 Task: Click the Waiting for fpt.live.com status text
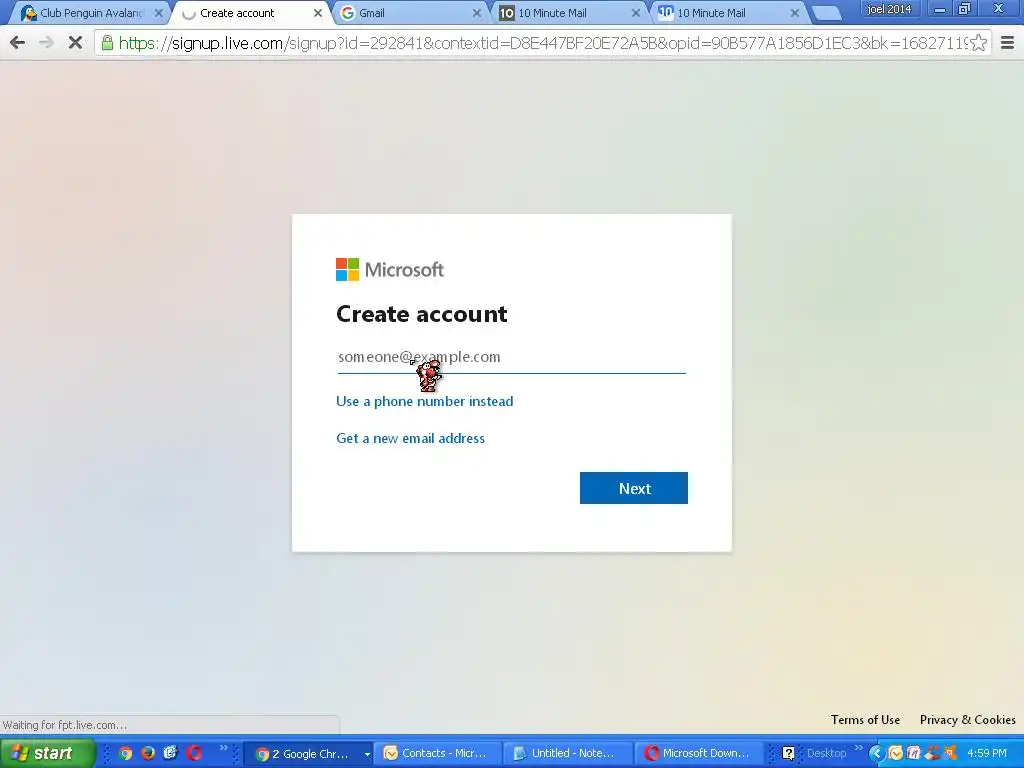pos(65,725)
